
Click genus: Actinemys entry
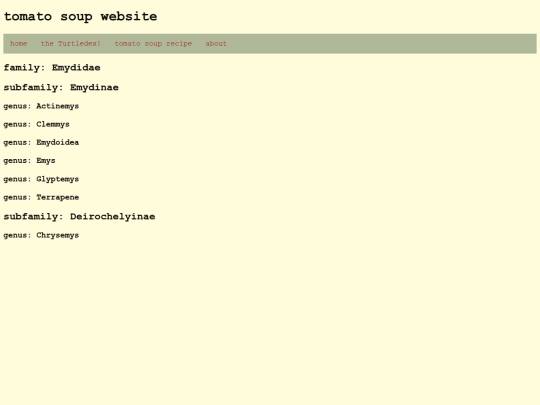(41, 106)
